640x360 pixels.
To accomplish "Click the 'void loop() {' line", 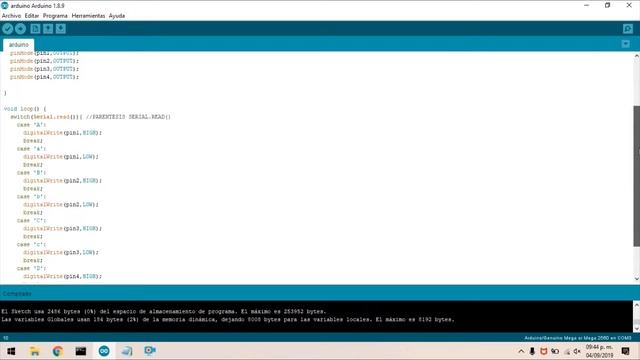I will [x=25, y=109].
